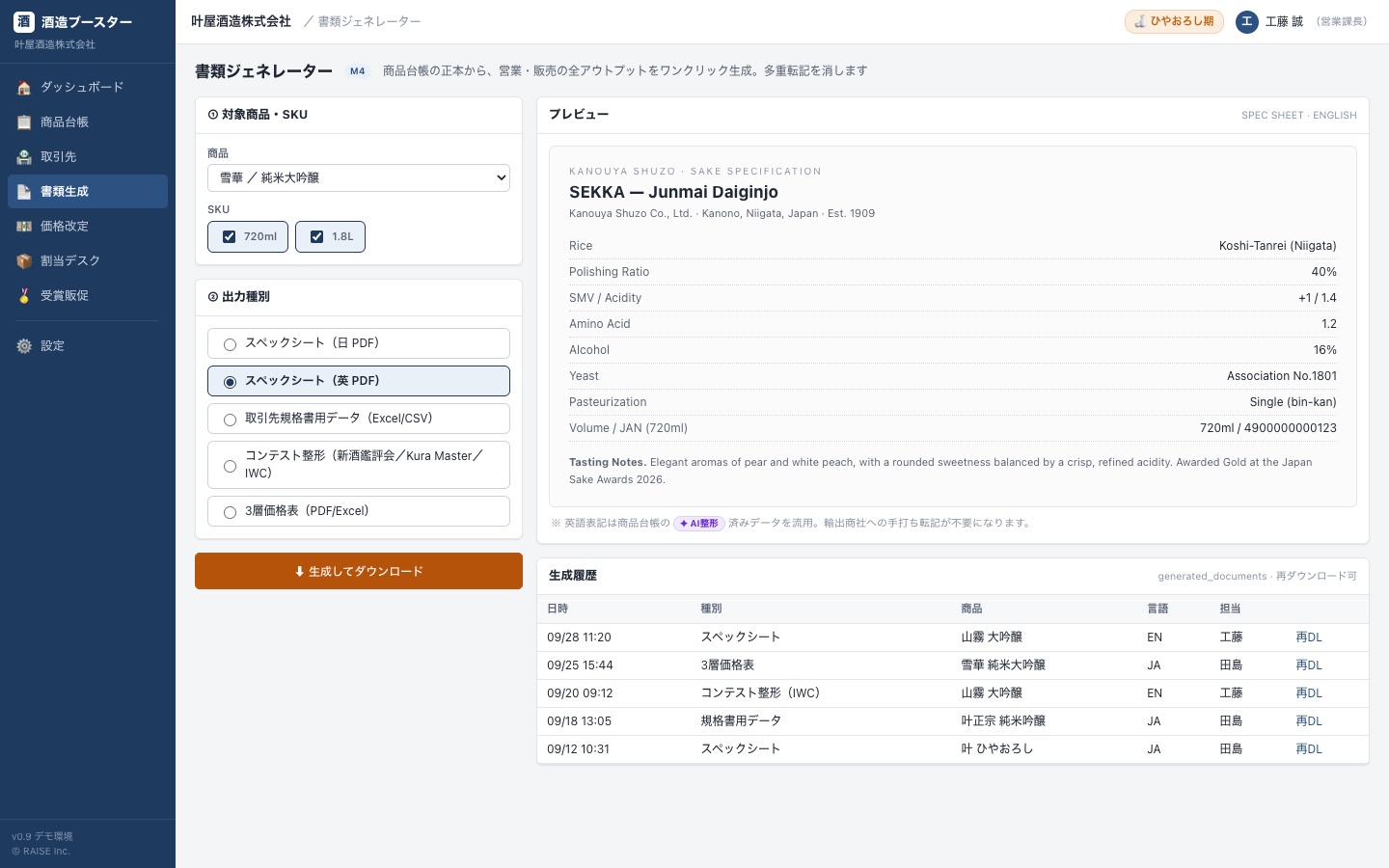1389x868 pixels.
Task: Click the SPEC SHEET · ENGLISH label
Action: [1299, 116]
